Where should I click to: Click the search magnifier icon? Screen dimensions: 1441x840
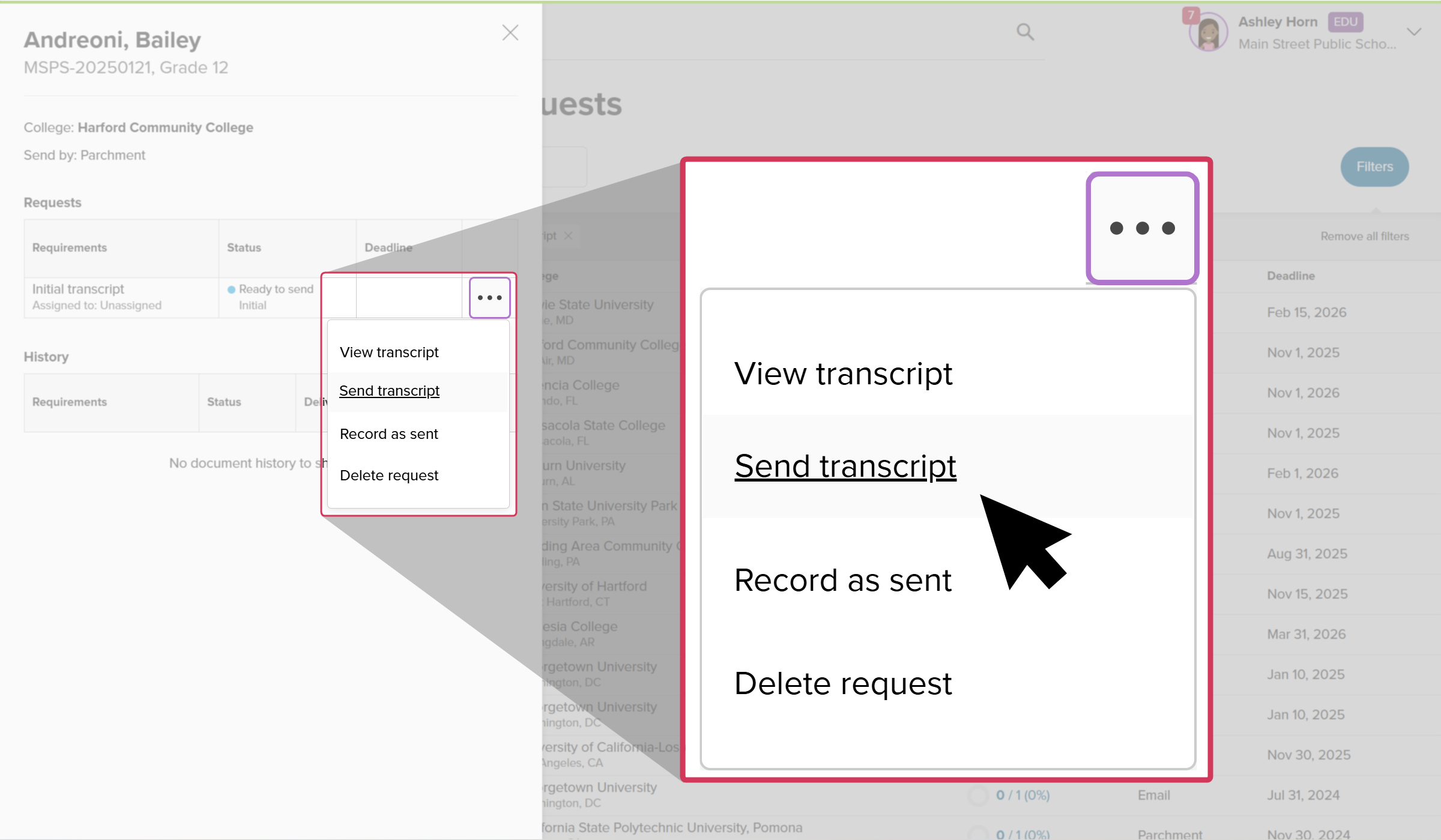[1025, 31]
